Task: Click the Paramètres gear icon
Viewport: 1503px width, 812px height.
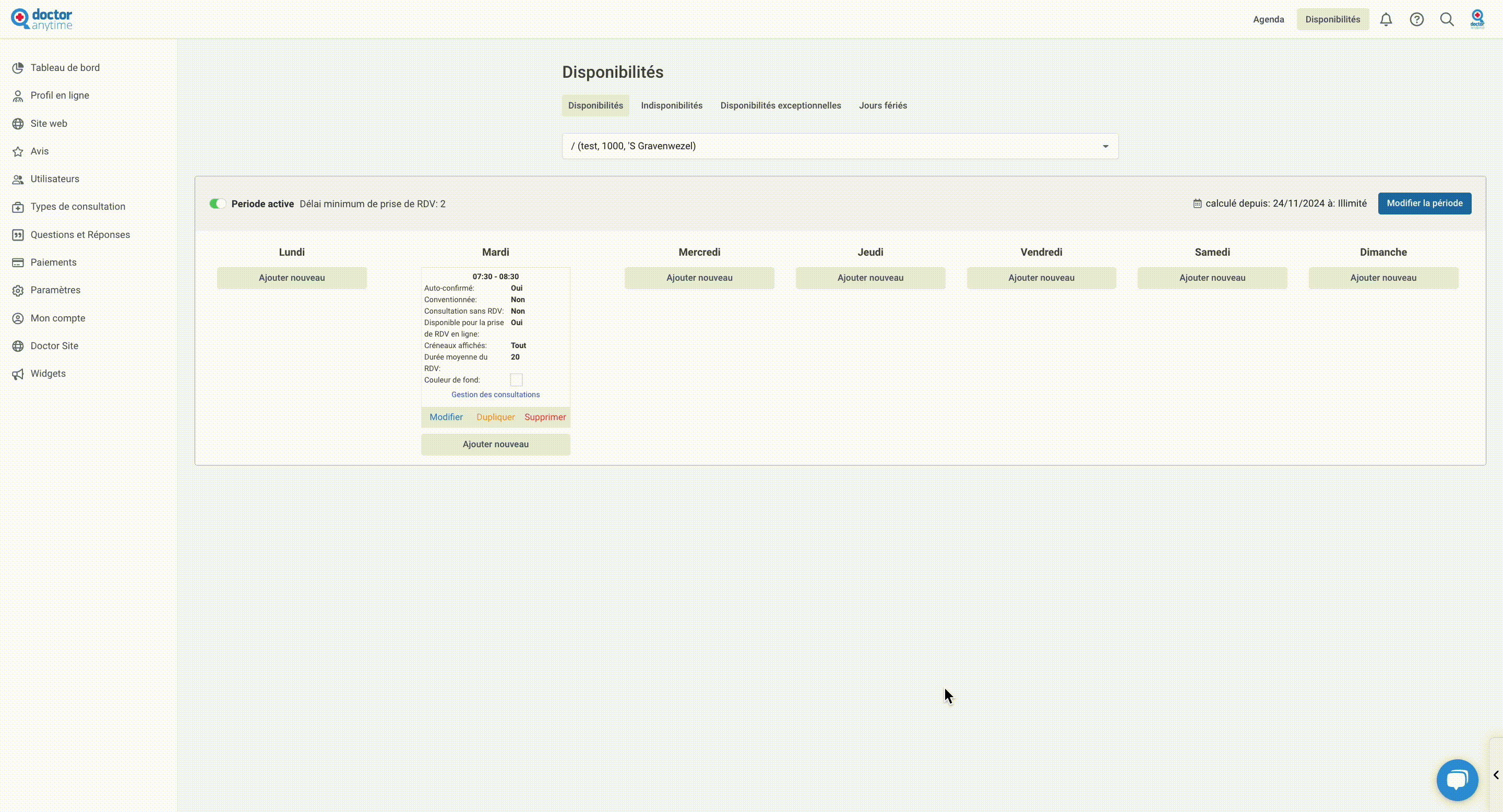Action: pyautogui.click(x=18, y=291)
